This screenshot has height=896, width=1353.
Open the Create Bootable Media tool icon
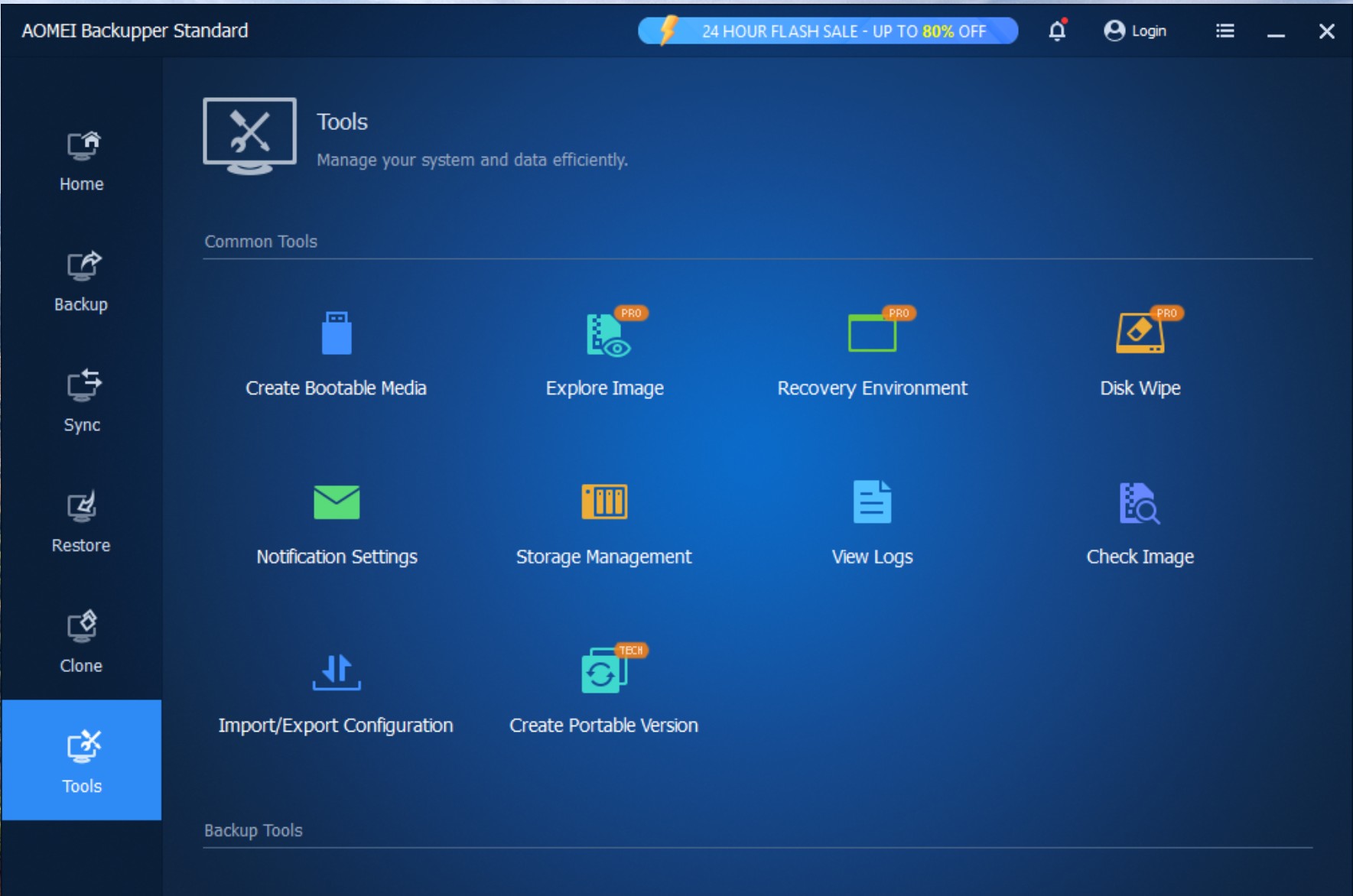click(337, 333)
